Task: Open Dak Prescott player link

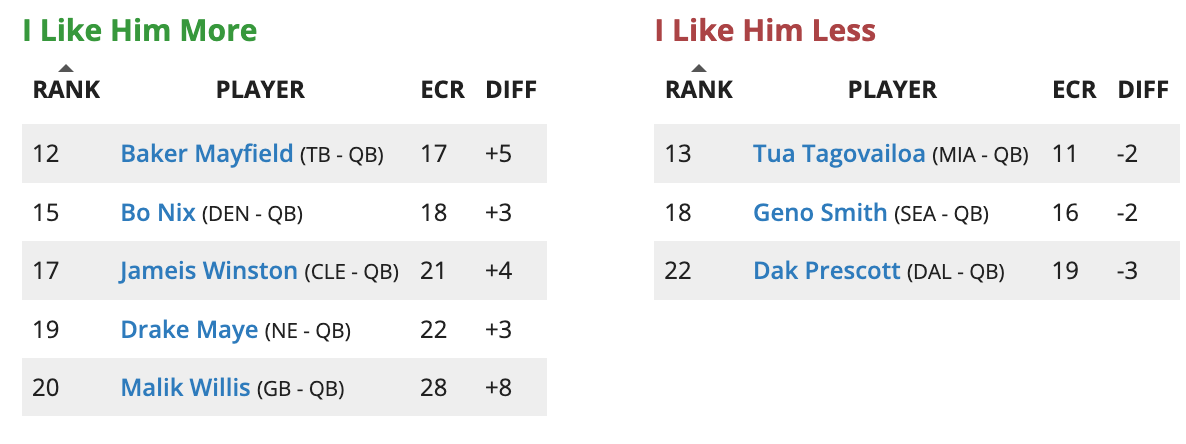Action: point(827,271)
